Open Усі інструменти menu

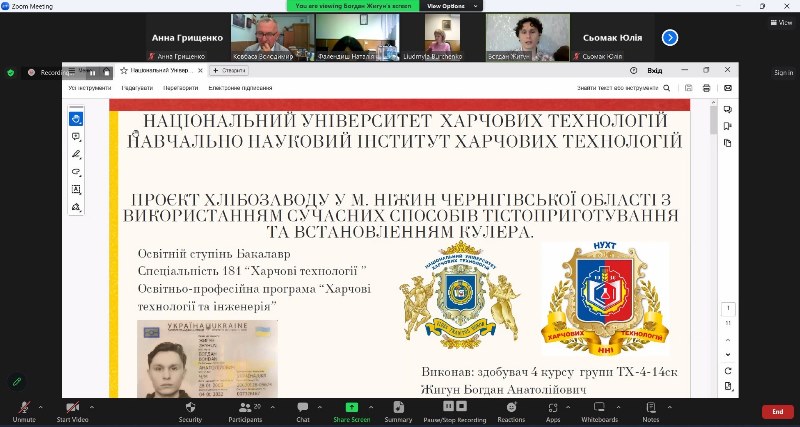coord(90,88)
